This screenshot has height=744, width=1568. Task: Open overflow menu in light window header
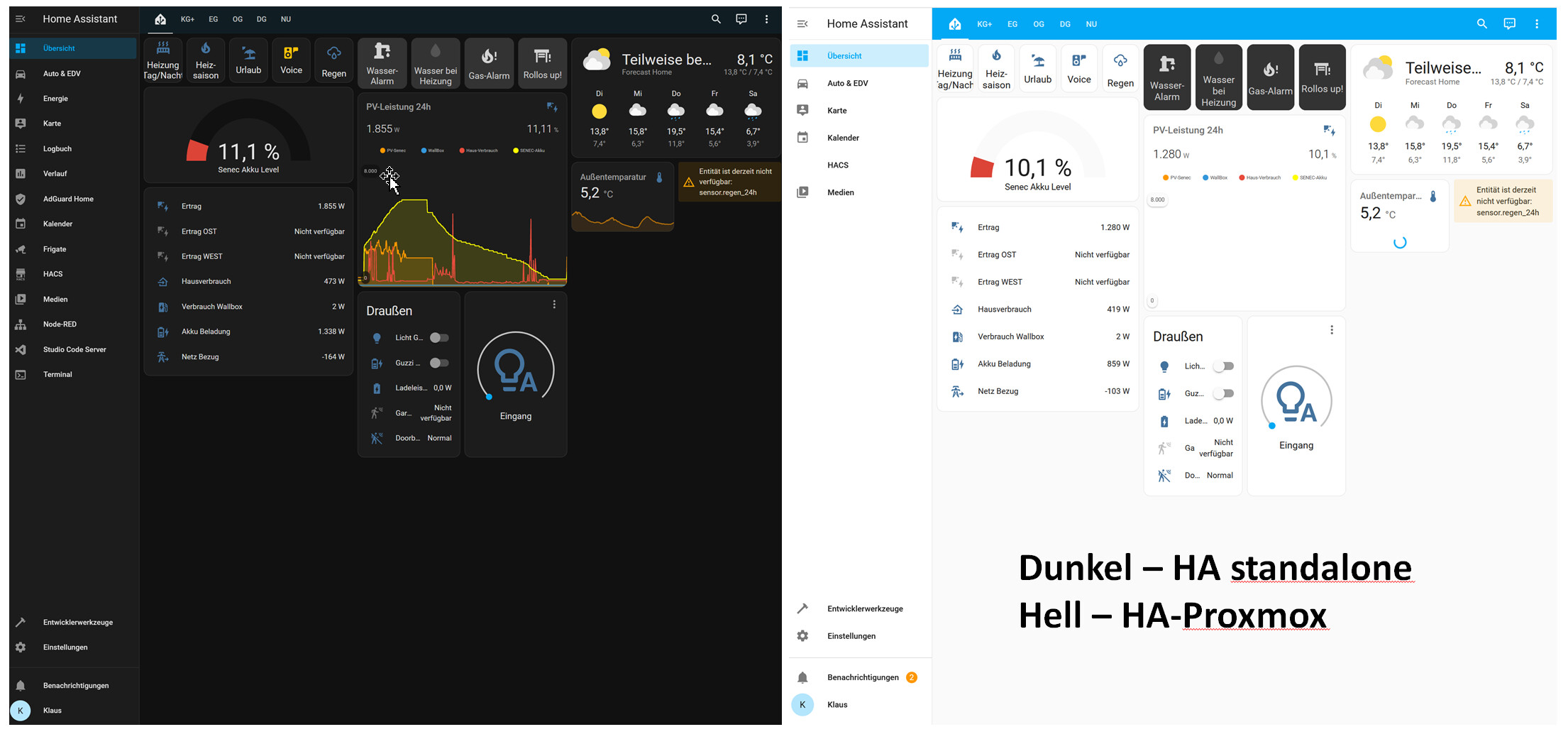point(1537,24)
